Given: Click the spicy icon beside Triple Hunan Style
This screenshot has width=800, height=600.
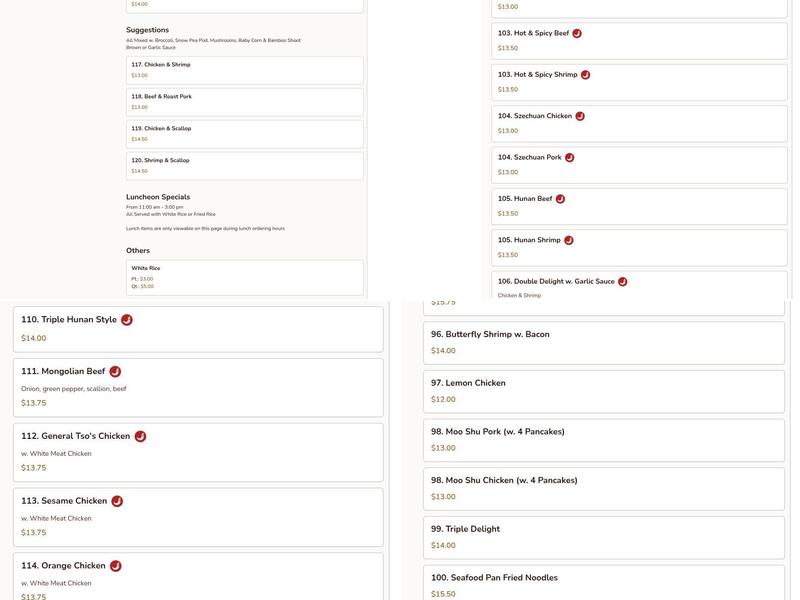Looking at the screenshot, I should [127, 320].
